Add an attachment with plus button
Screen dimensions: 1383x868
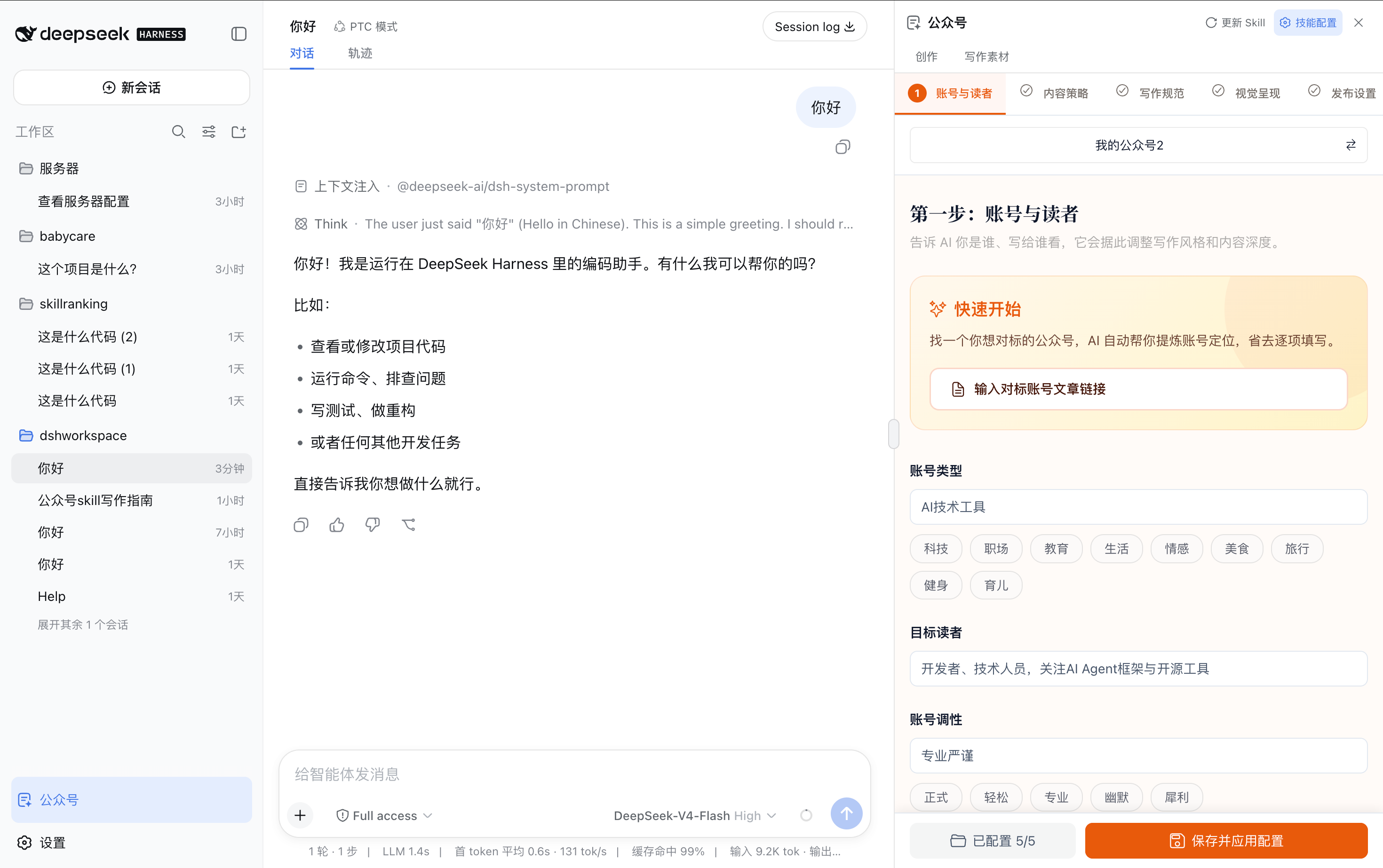click(301, 815)
